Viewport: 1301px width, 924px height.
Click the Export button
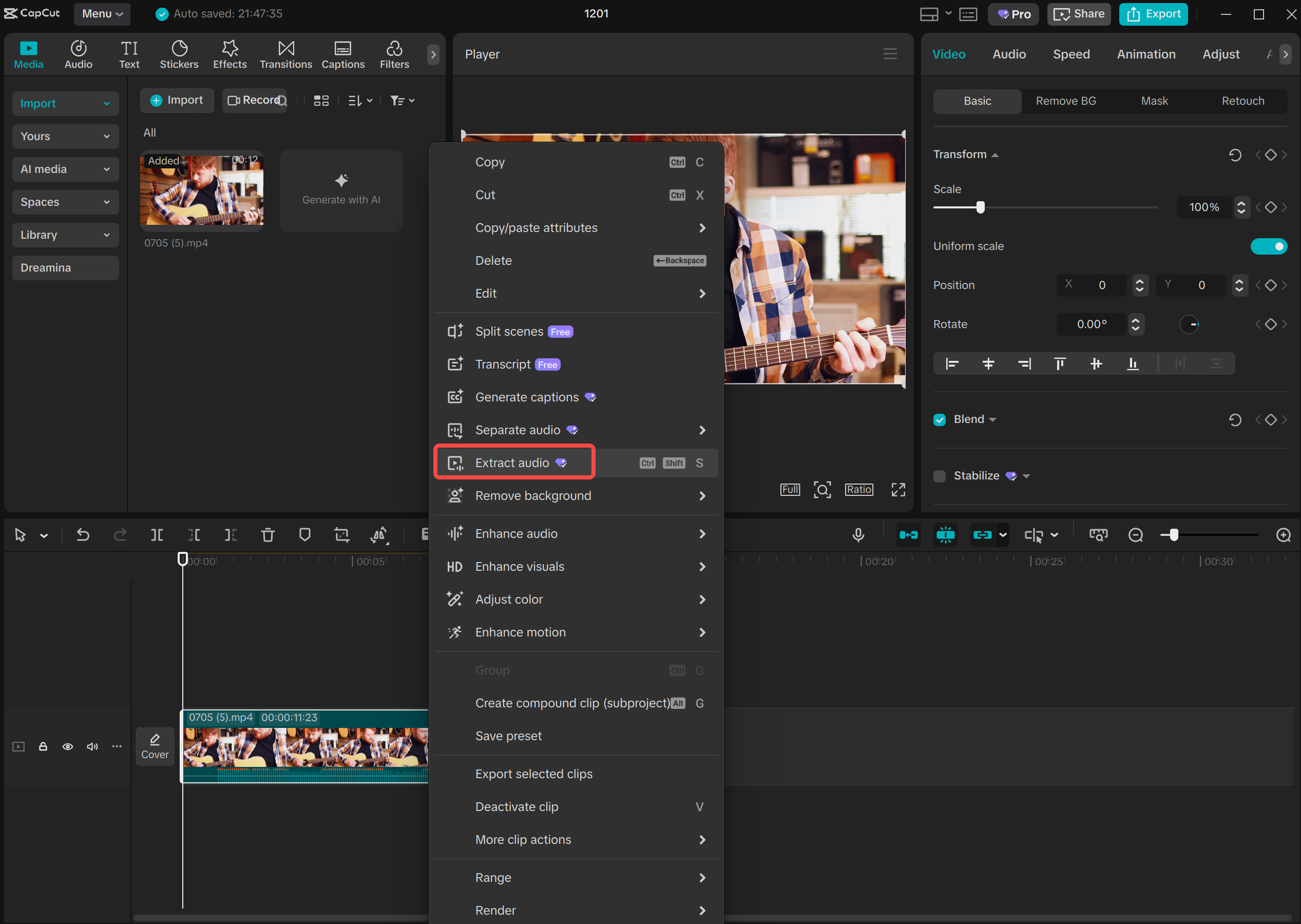point(1153,14)
